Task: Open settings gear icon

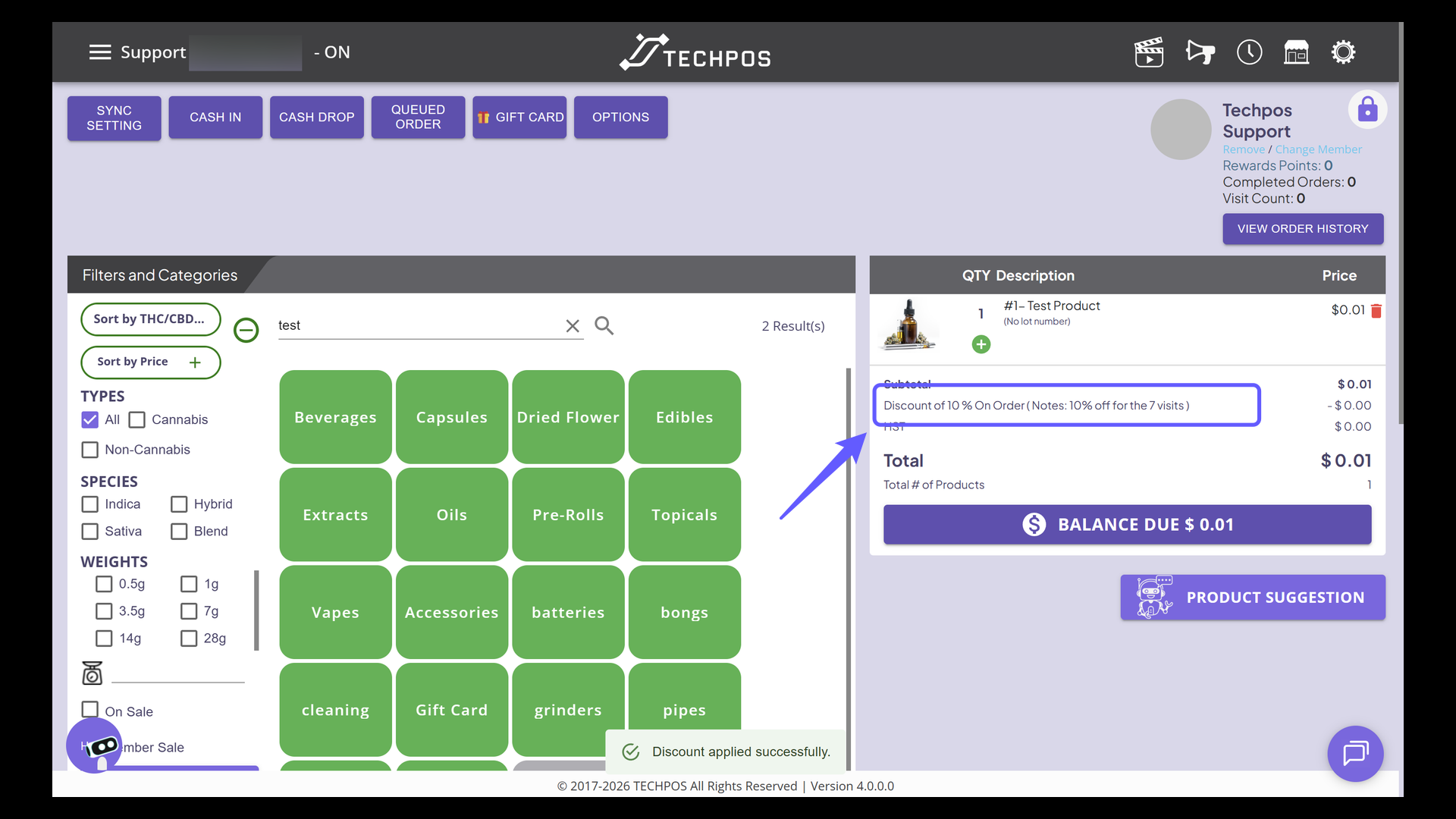Action: click(x=1343, y=52)
